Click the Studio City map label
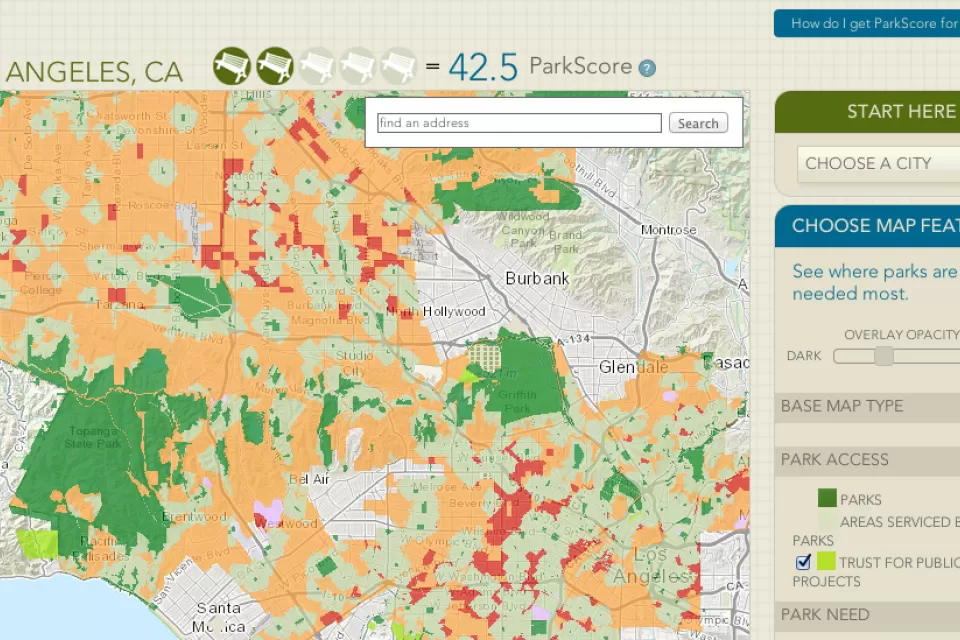This screenshot has width=960, height=640. (354, 363)
